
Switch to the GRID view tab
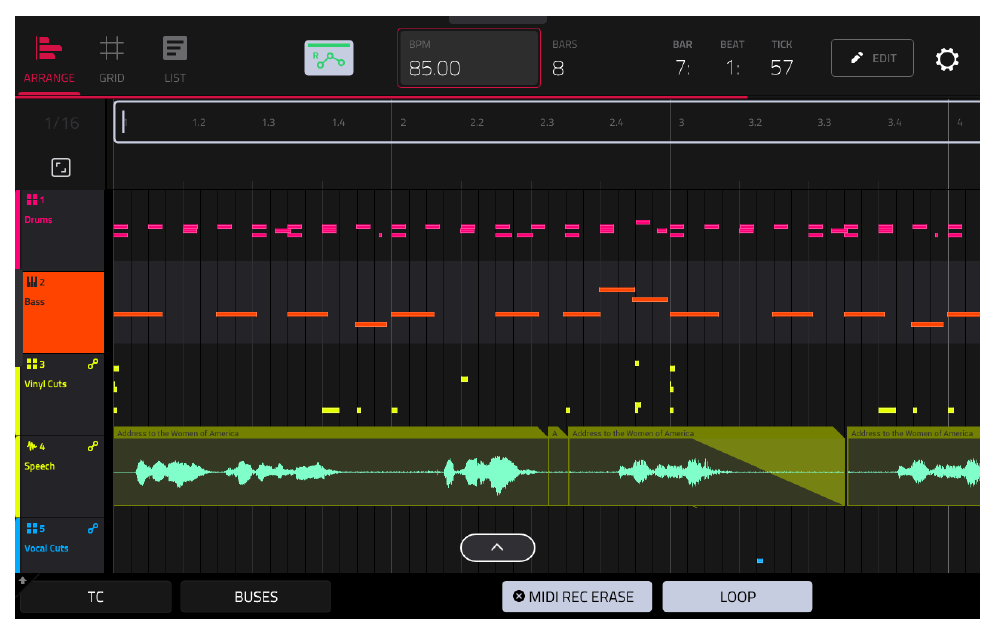[112, 60]
